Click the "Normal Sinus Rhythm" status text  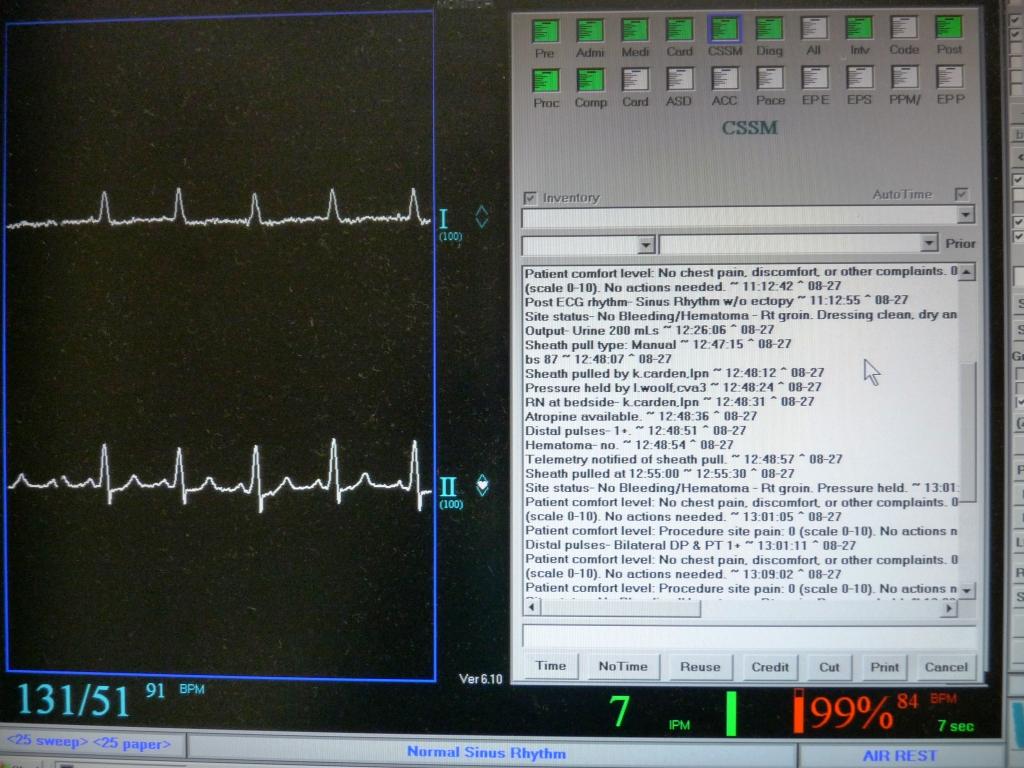(x=486, y=752)
